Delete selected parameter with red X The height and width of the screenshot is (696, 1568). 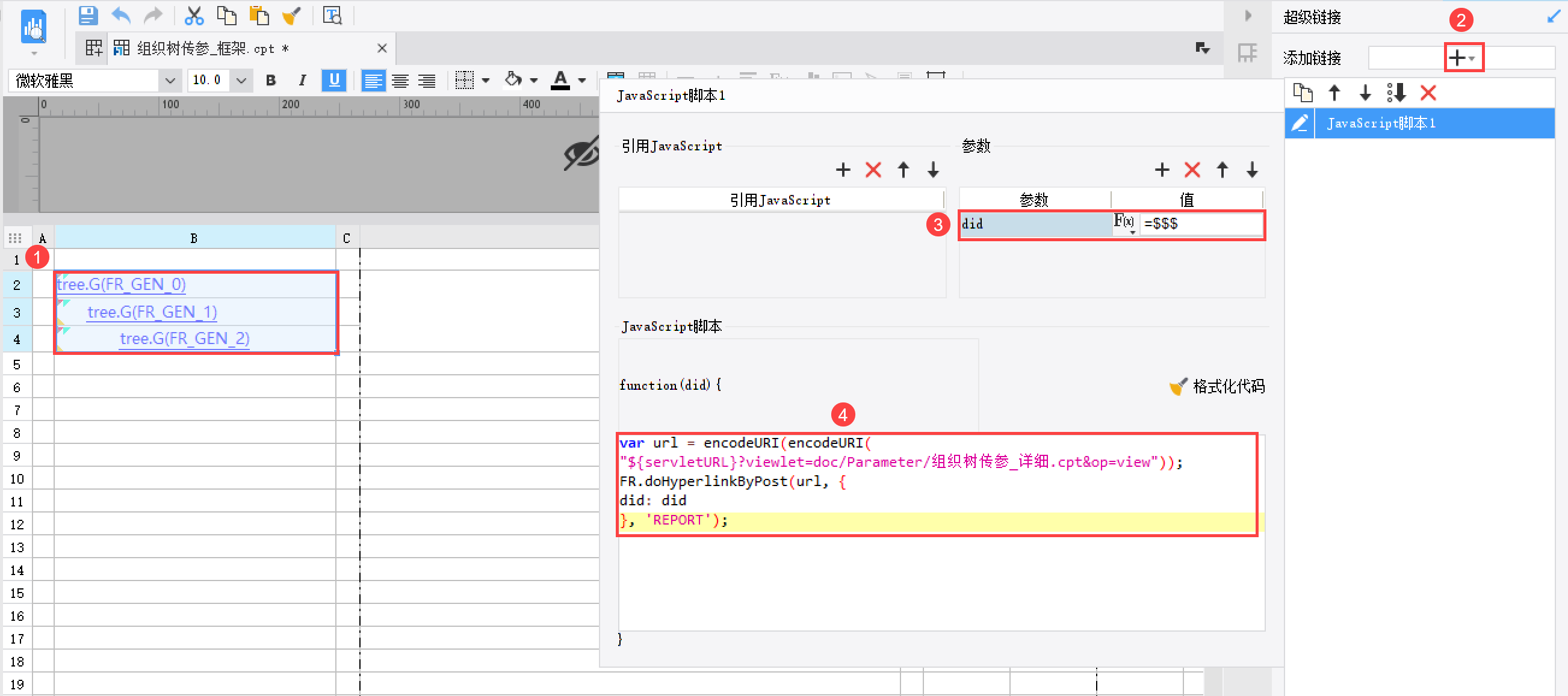click(x=1192, y=170)
